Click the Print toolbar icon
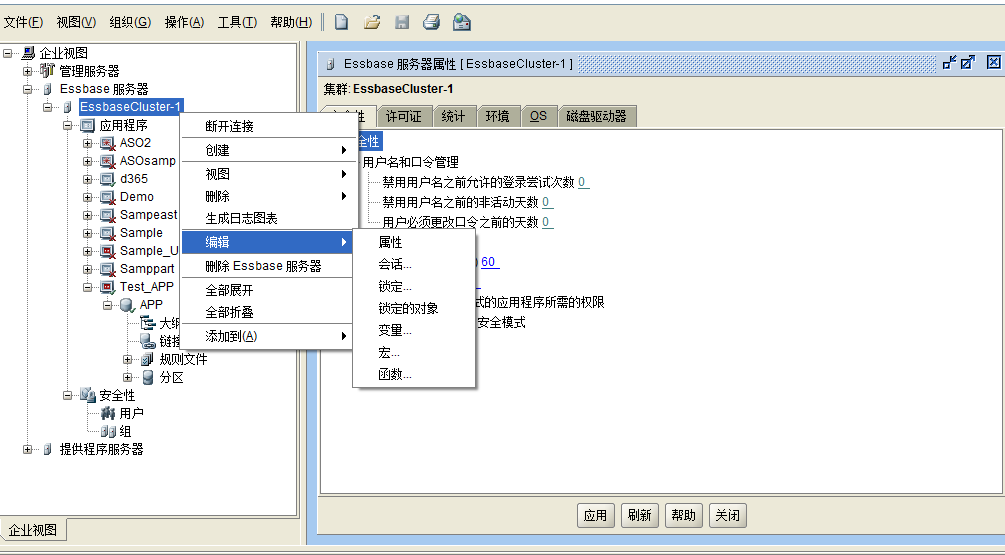1005x555 pixels. pos(431,22)
